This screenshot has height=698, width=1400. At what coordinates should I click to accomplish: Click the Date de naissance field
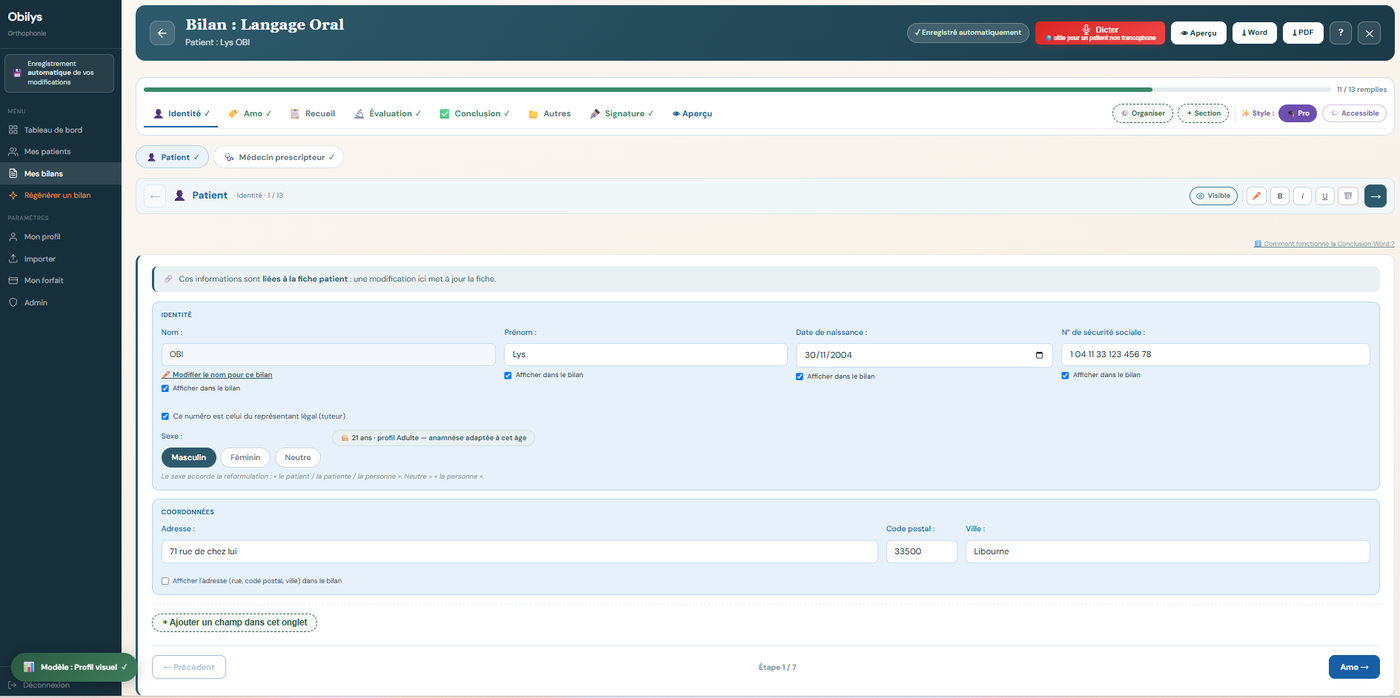924,355
